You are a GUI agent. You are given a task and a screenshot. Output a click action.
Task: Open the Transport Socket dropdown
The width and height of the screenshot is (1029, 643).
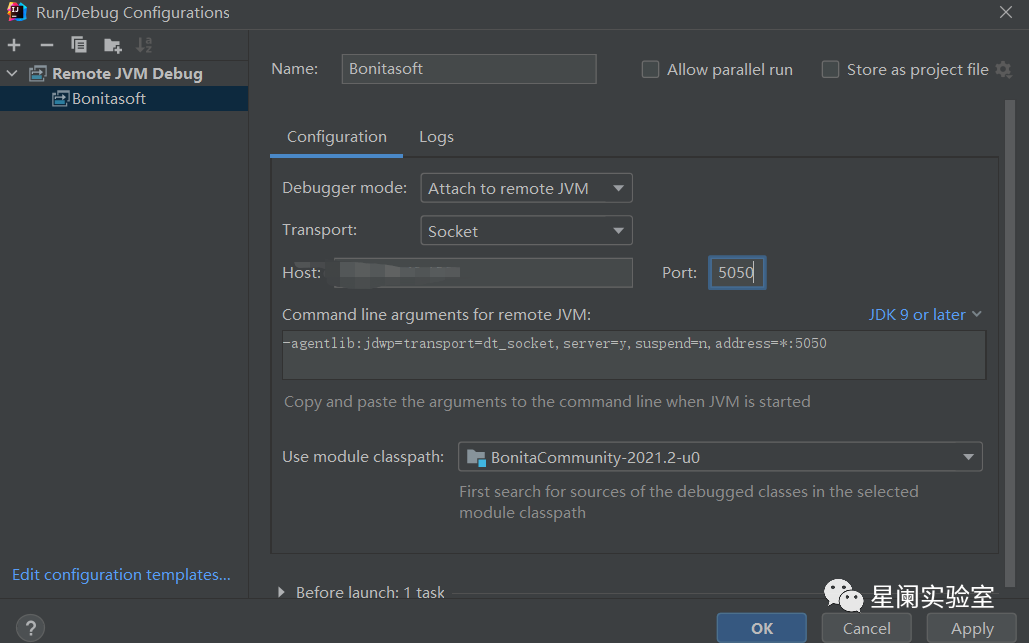click(x=526, y=231)
